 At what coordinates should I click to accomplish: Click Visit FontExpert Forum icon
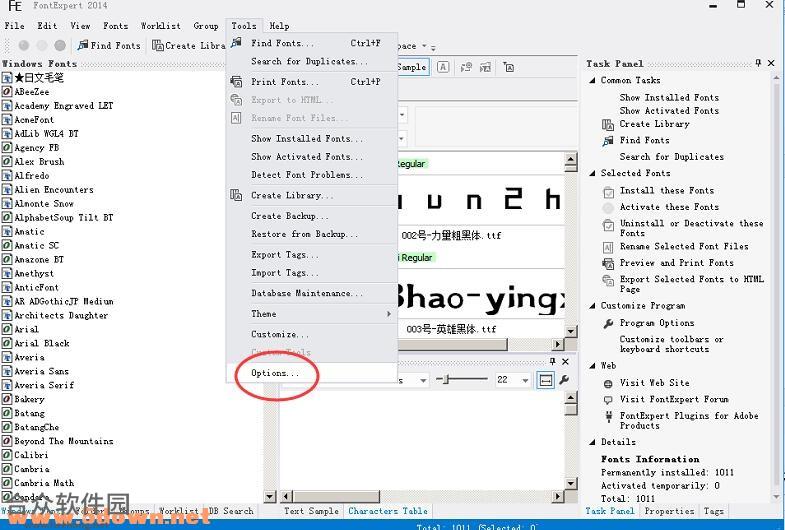coord(608,400)
